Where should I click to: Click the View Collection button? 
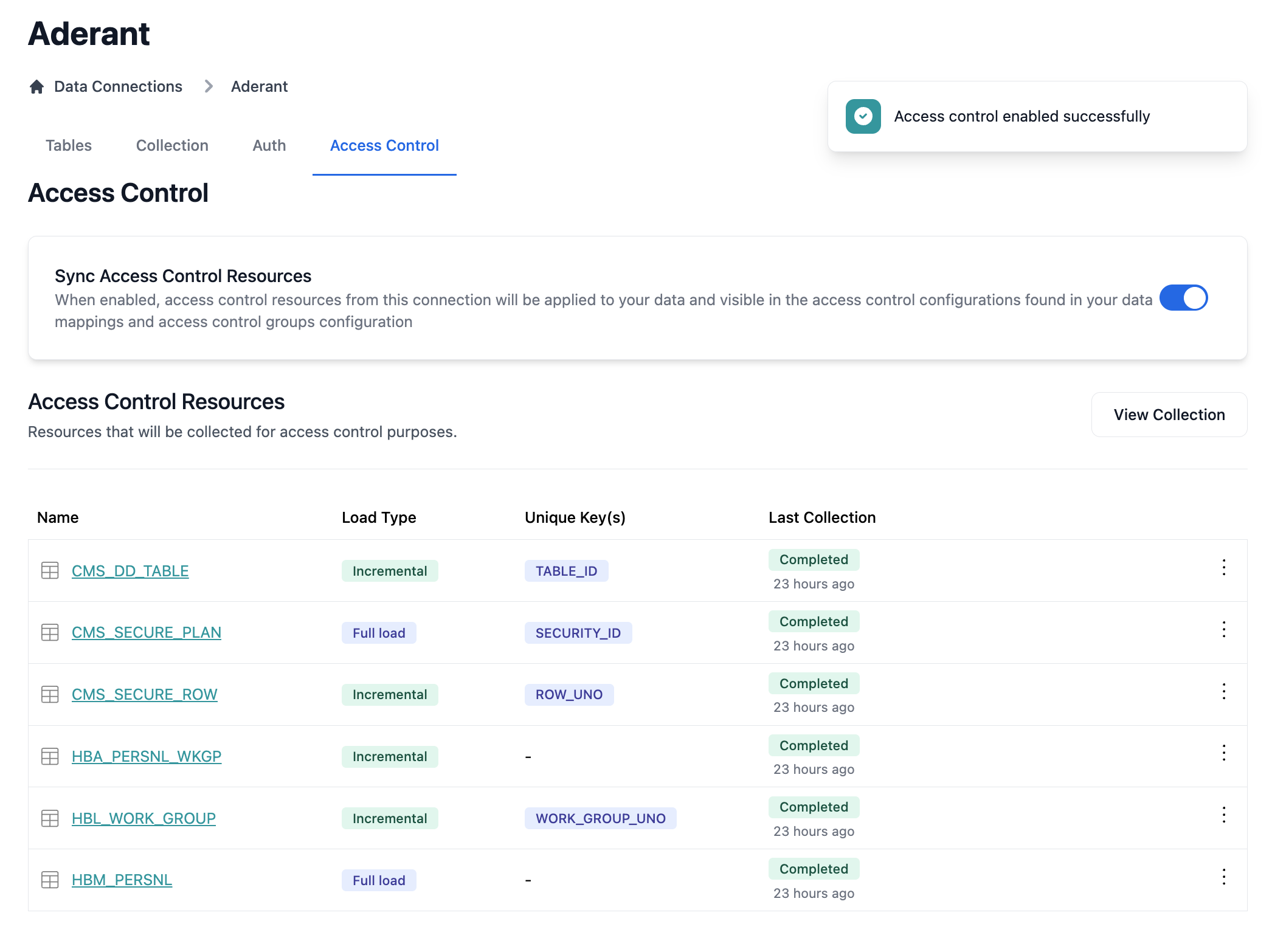(x=1169, y=415)
